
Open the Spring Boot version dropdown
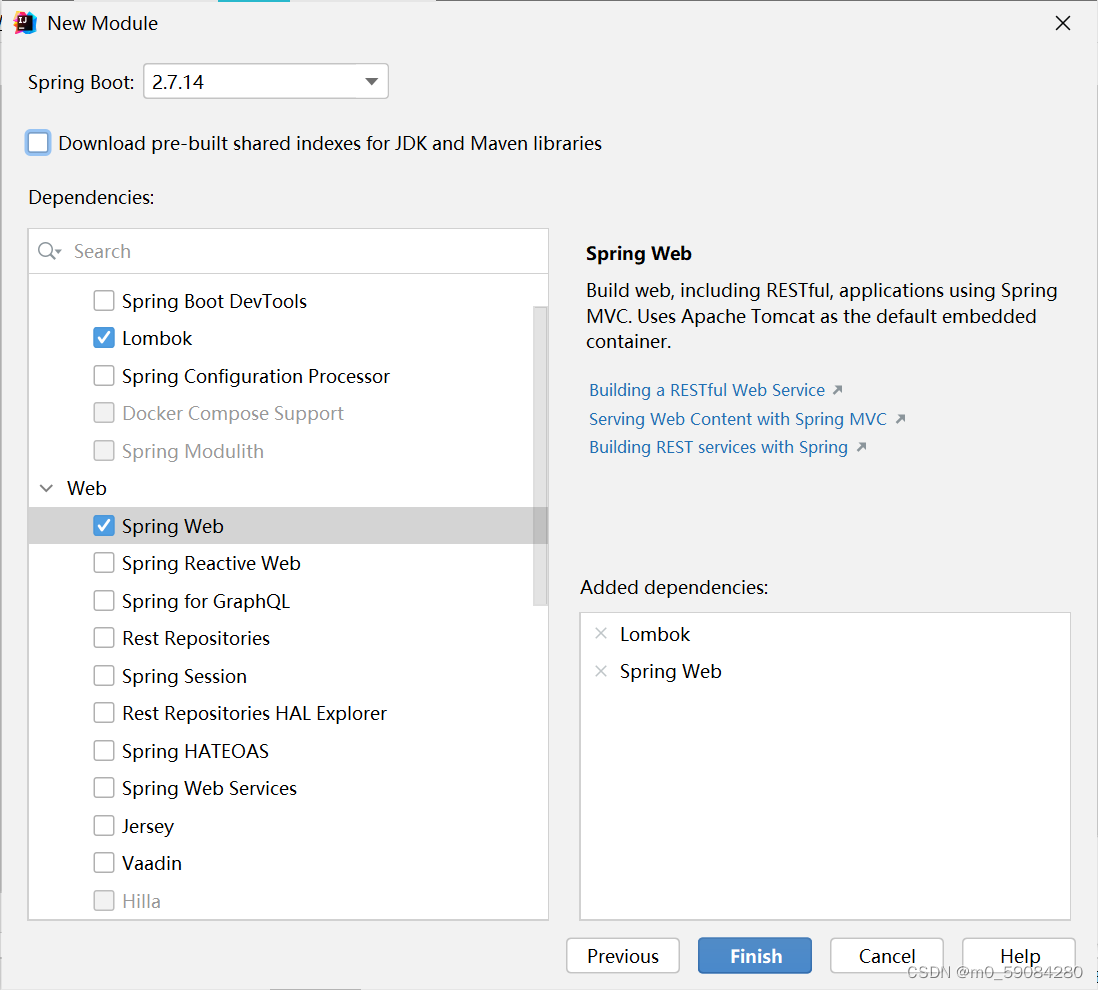371,81
